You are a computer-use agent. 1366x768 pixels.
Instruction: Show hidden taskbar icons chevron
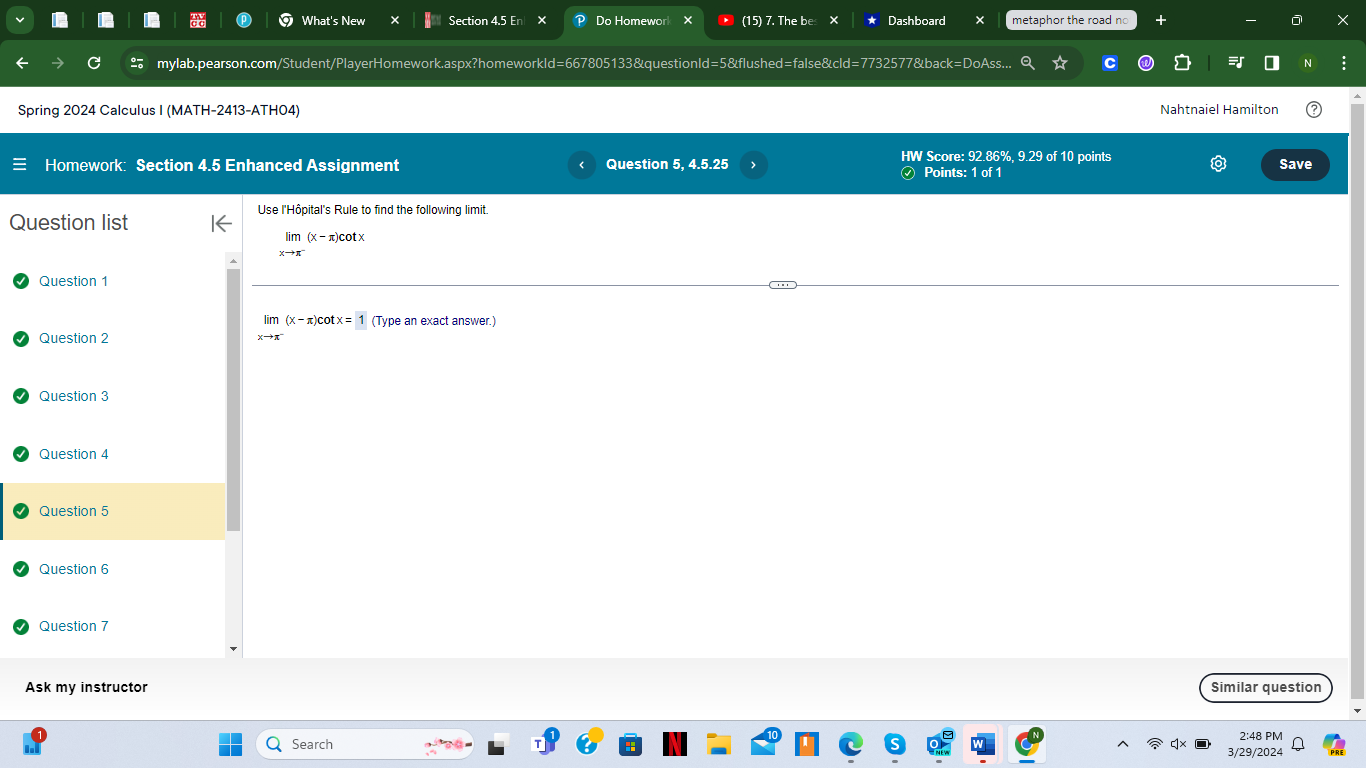[x=1121, y=744]
